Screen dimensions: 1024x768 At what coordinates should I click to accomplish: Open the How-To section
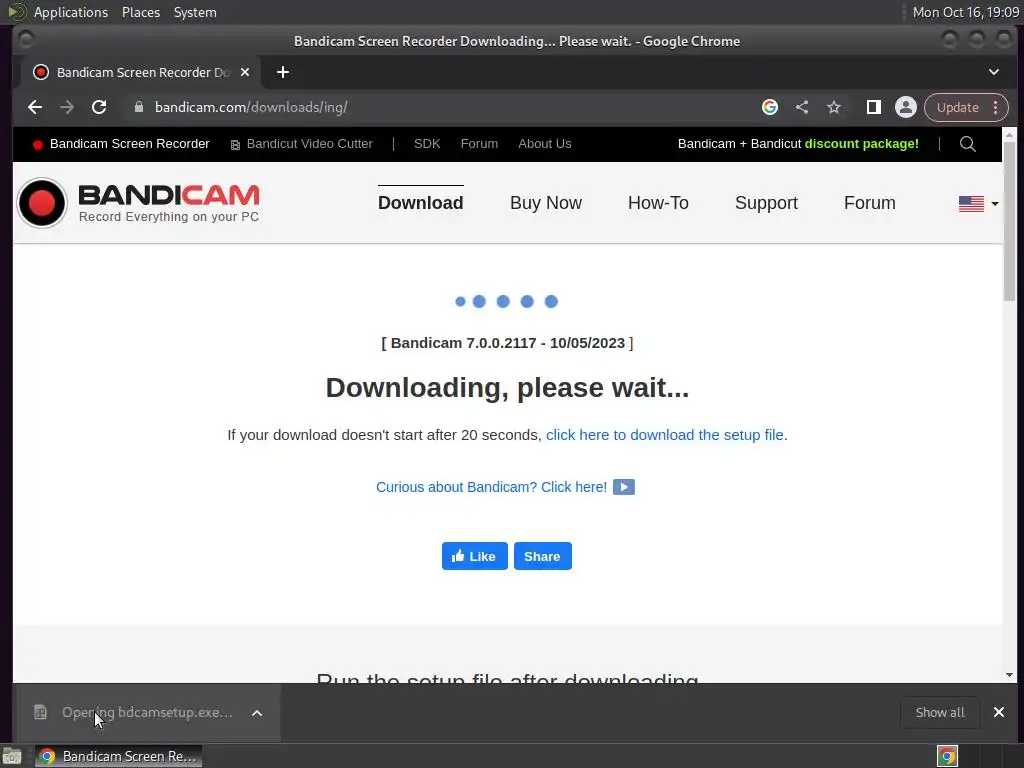click(x=658, y=203)
